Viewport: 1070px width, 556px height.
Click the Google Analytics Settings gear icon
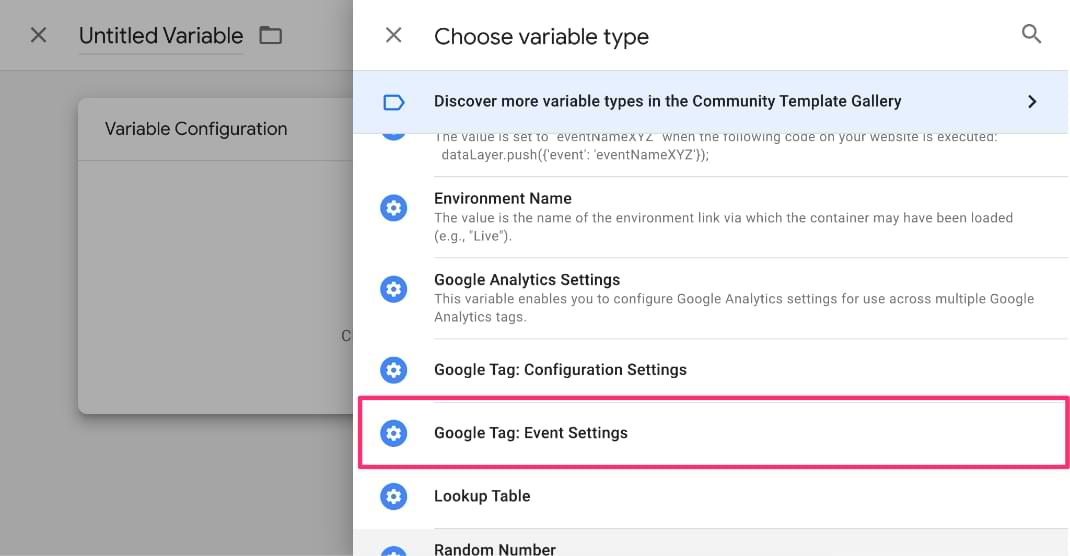[394, 289]
